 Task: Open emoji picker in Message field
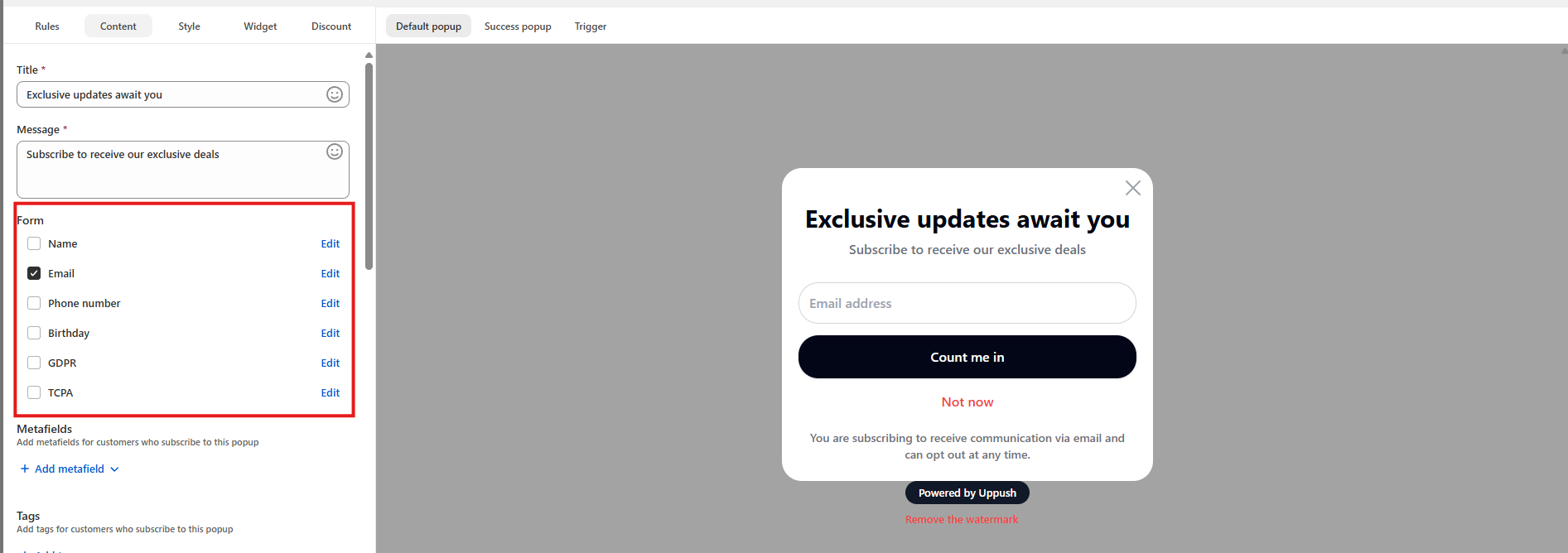tap(335, 151)
